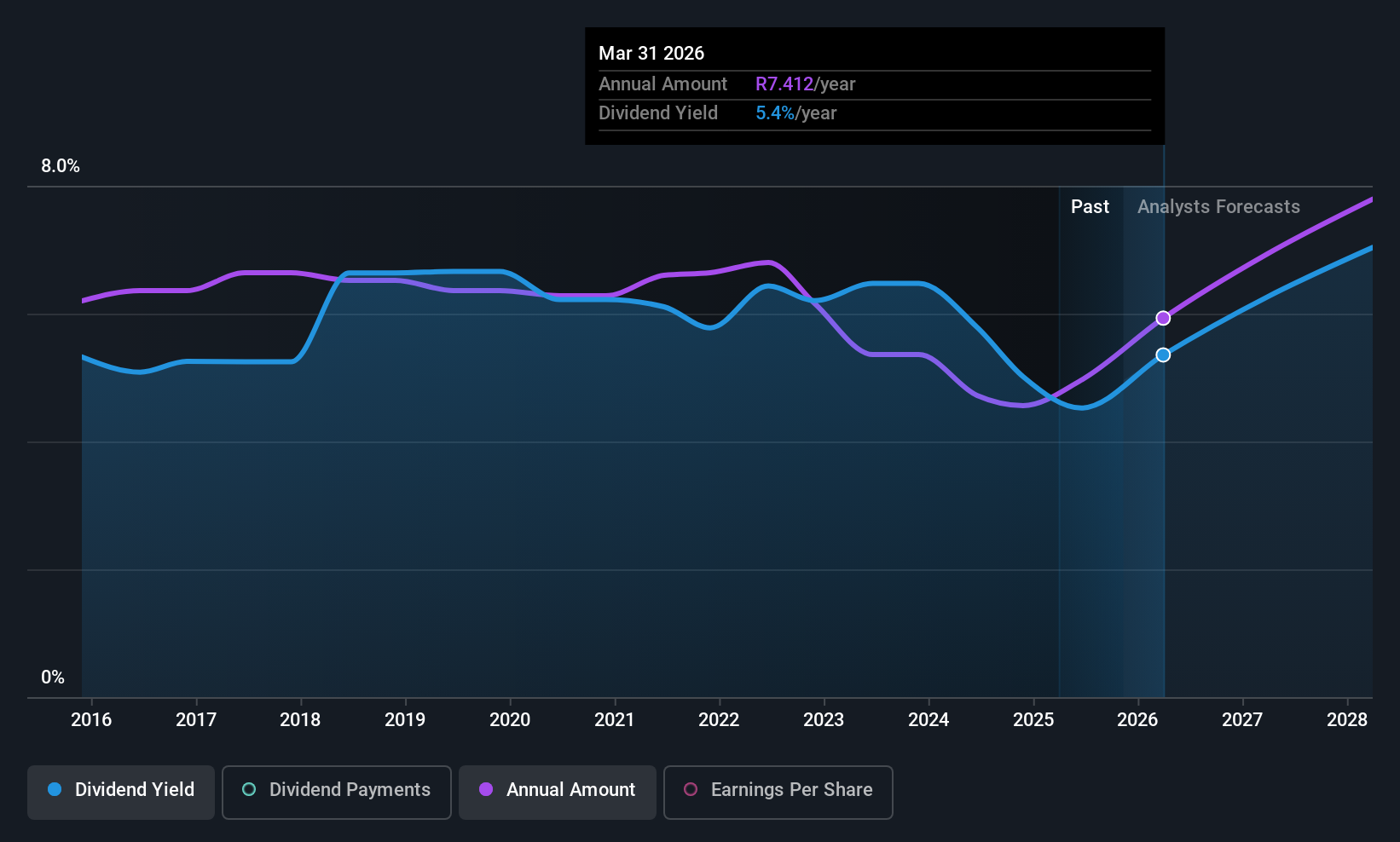Viewport: 1400px width, 842px height.
Task: Select the 2027 axis label
Action: pyautogui.click(x=1242, y=720)
